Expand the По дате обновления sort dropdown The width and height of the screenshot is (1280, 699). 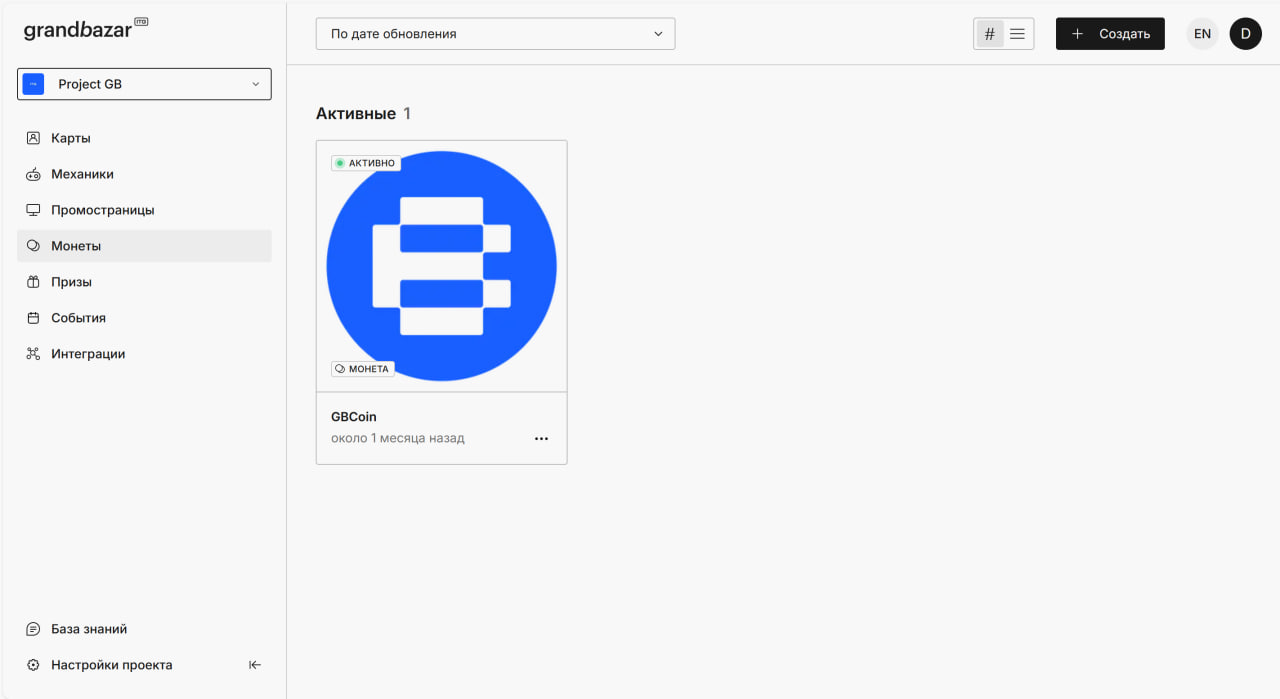pyautogui.click(x=495, y=34)
